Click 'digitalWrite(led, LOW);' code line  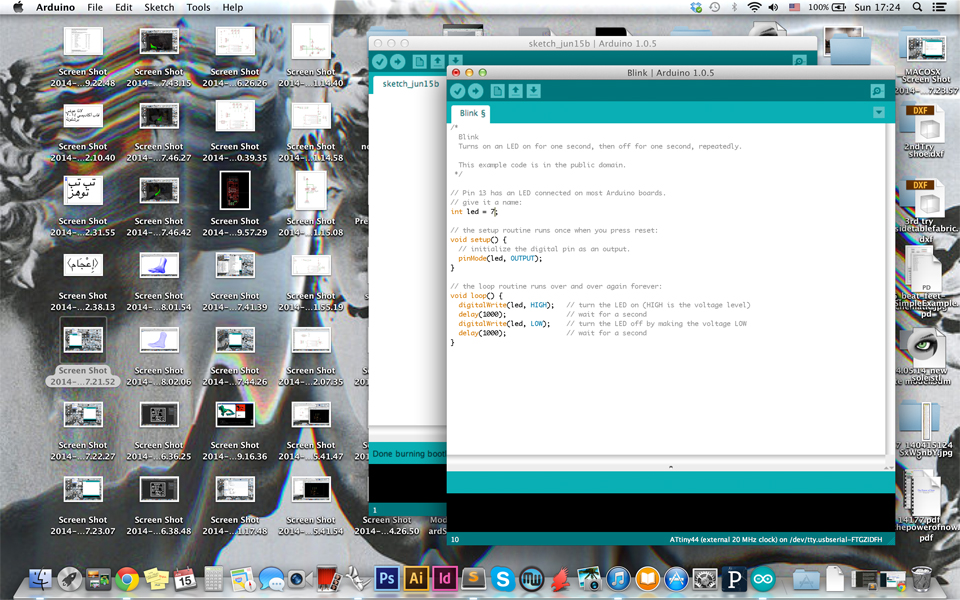(x=504, y=324)
